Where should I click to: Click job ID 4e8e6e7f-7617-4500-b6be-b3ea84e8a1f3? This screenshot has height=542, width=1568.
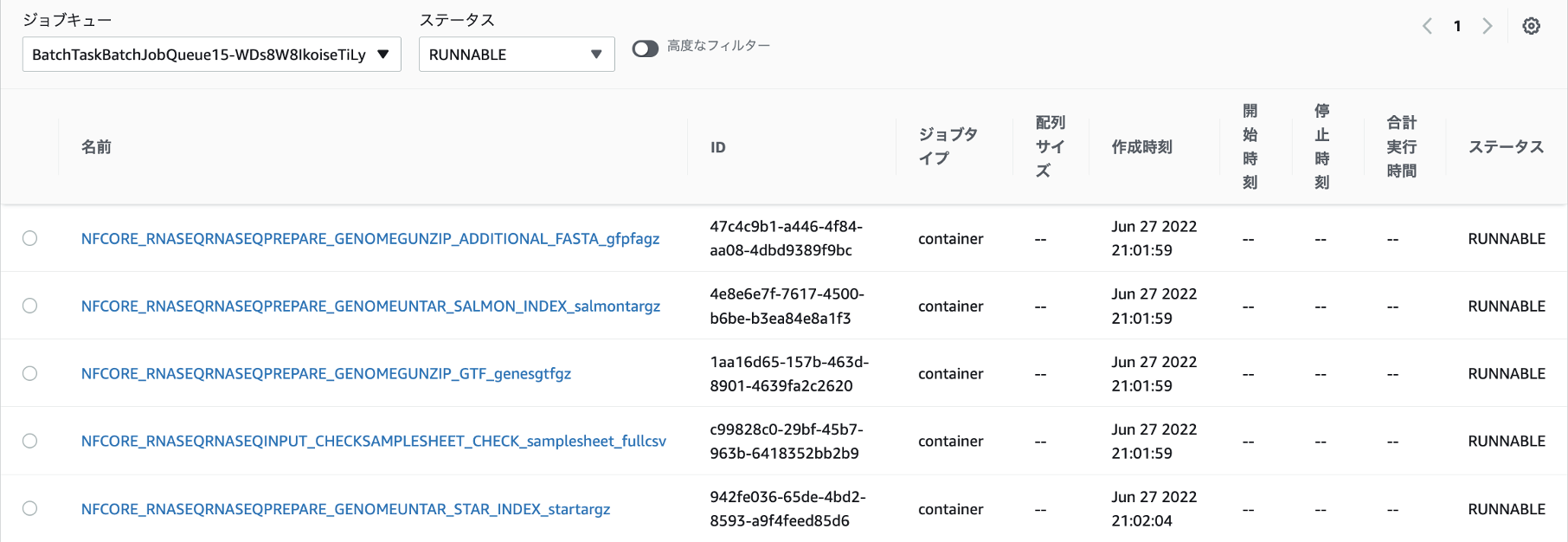pos(787,306)
